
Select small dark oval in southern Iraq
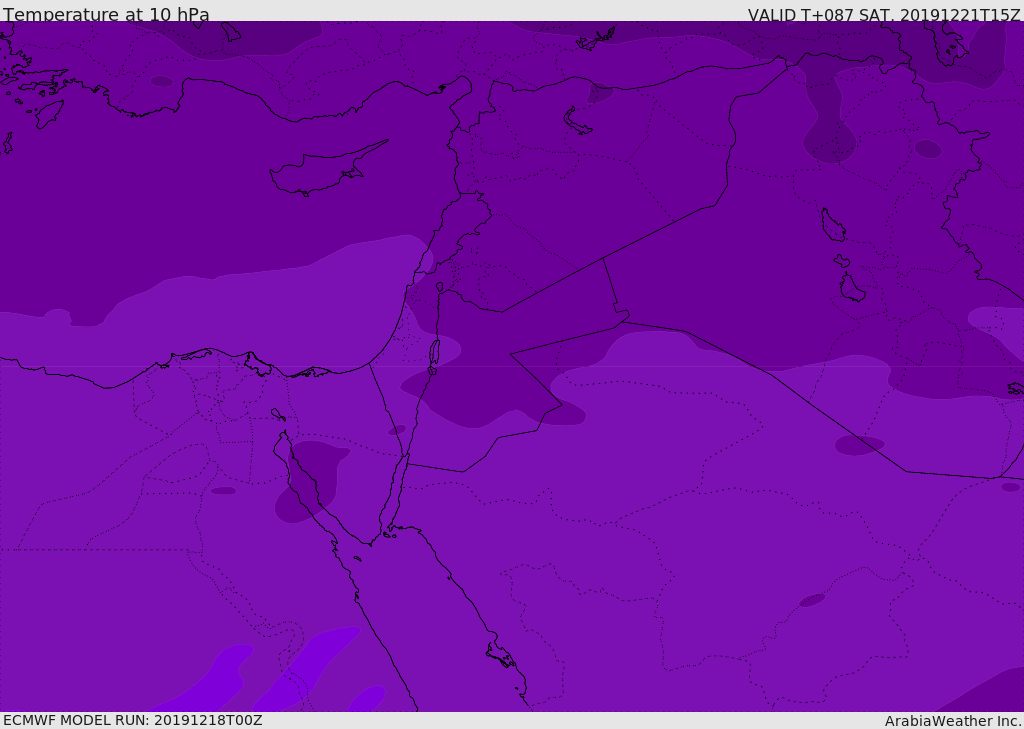coord(859,445)
